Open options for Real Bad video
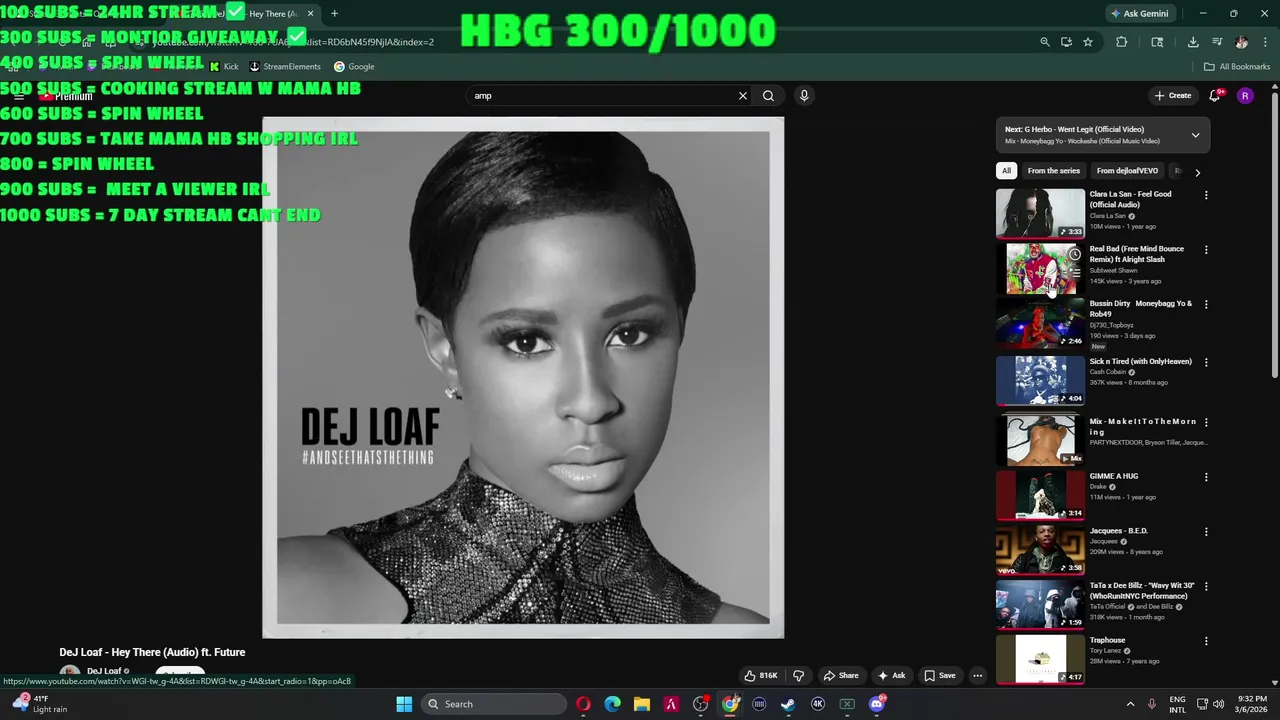Viewport: 1280px width, 720px height. 1206,250
